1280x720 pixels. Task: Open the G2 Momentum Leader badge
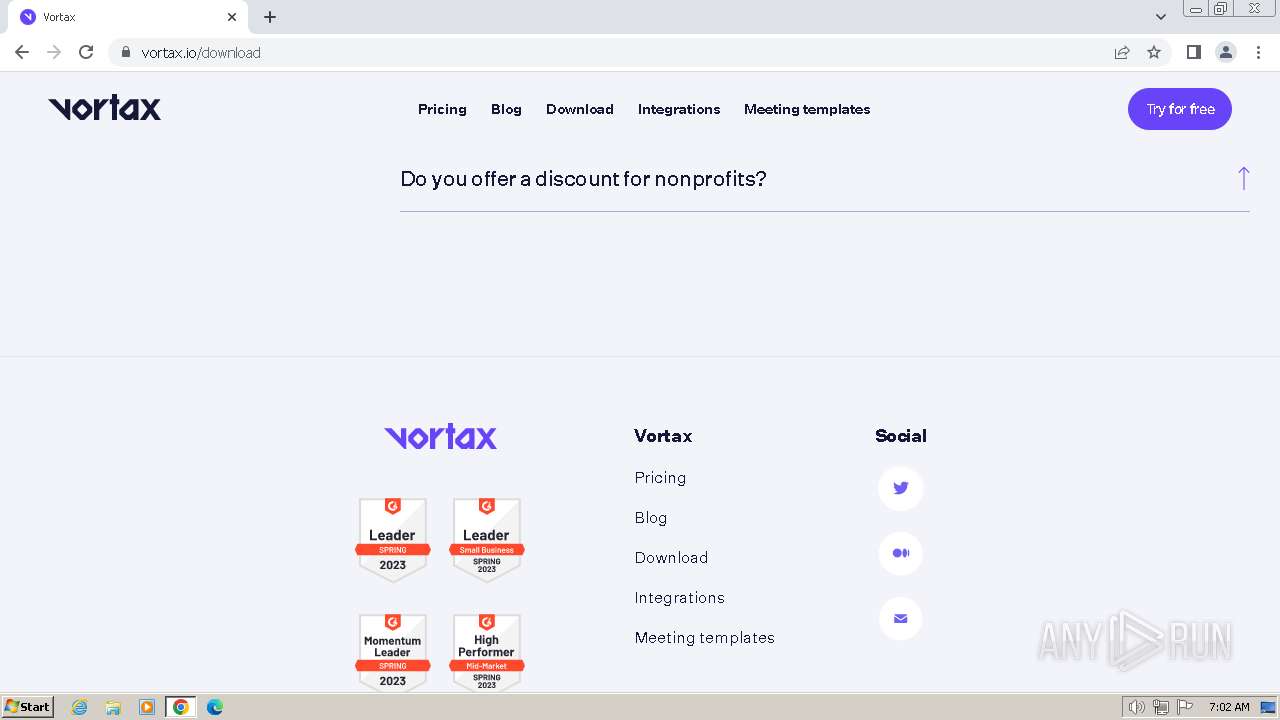tap(392, 654)
